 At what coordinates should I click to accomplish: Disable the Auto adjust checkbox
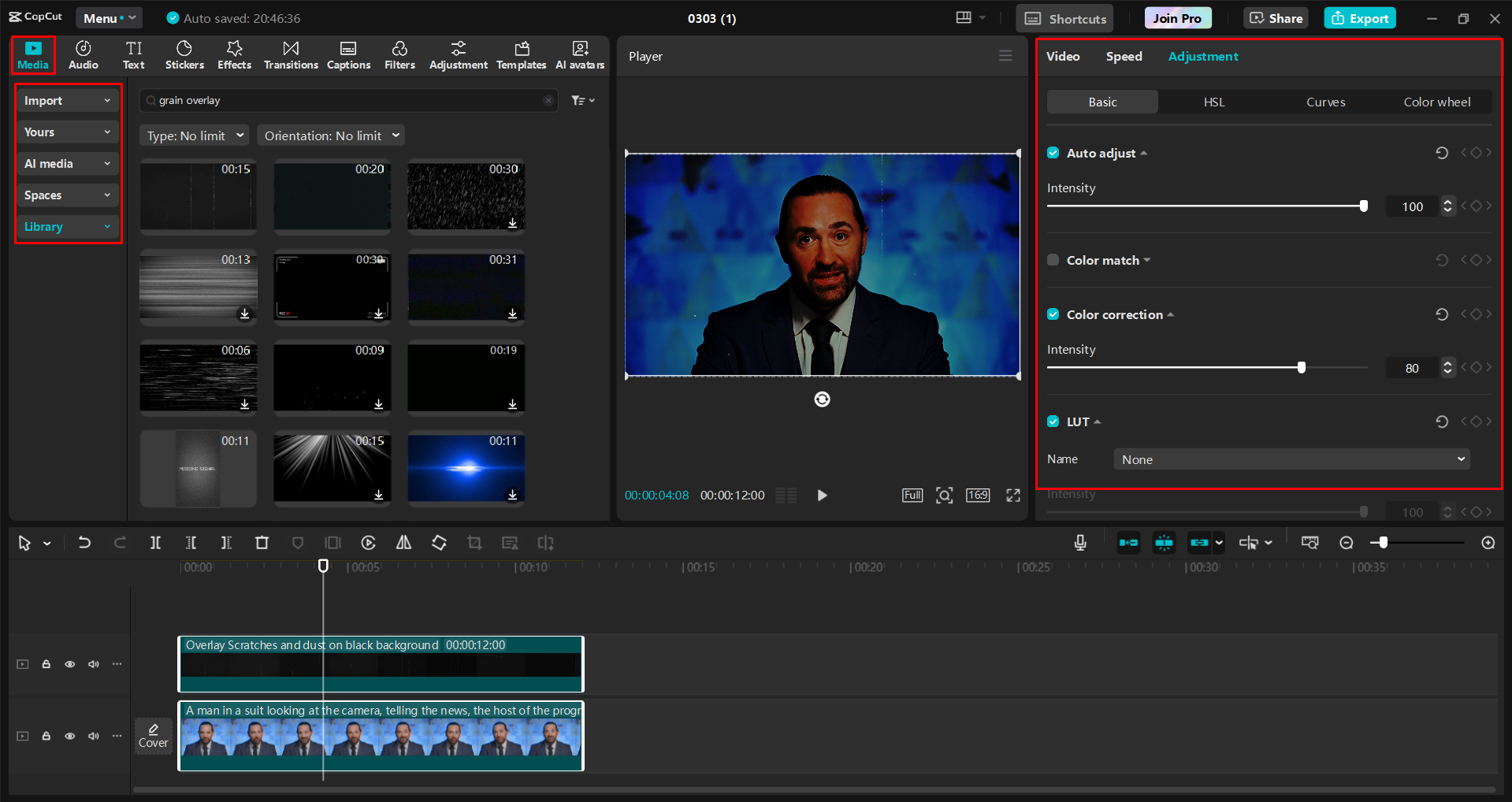click(1053, 153)
